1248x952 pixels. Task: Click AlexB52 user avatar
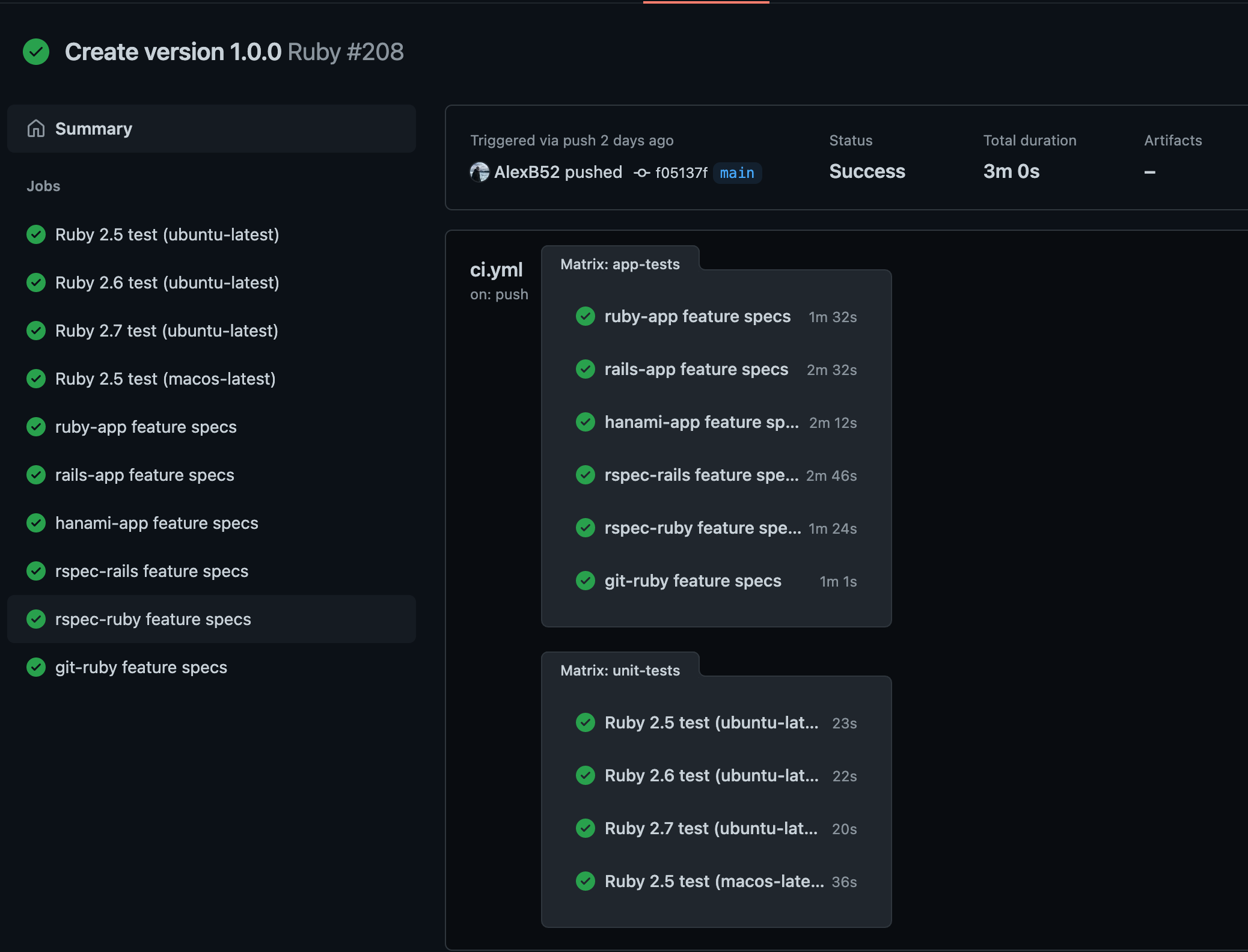click(x=479, y=172)
